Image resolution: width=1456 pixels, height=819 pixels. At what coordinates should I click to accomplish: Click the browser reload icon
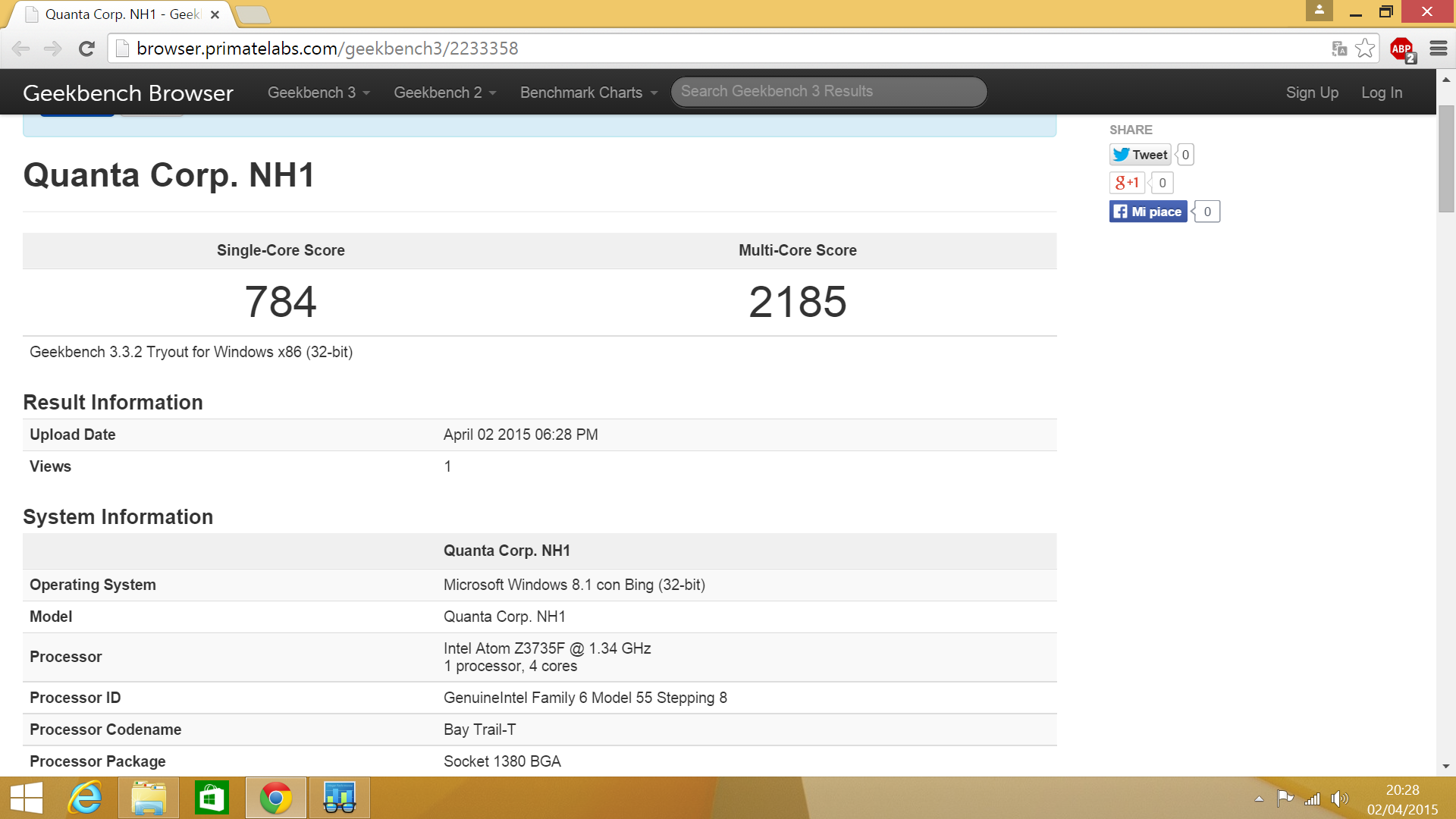(86, 49)
